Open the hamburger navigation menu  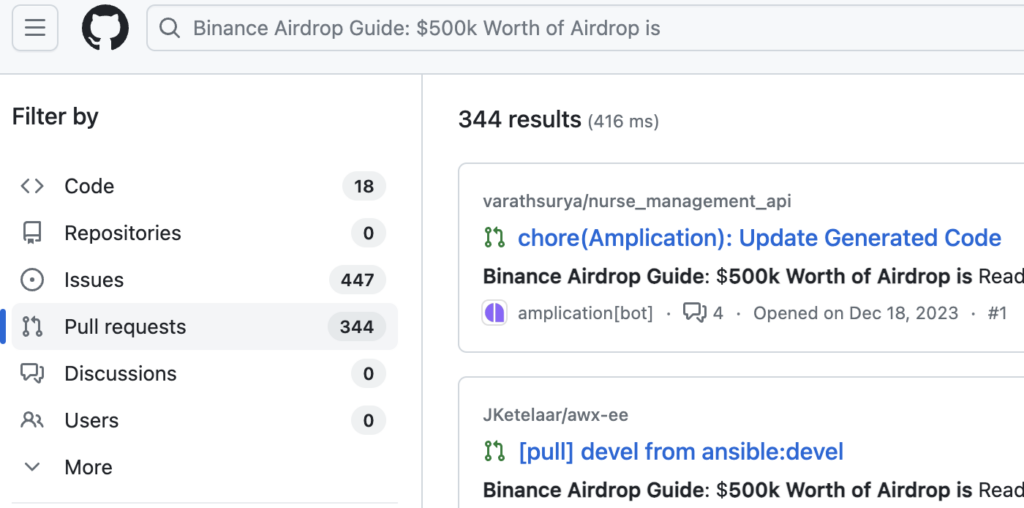pos(35,28)
